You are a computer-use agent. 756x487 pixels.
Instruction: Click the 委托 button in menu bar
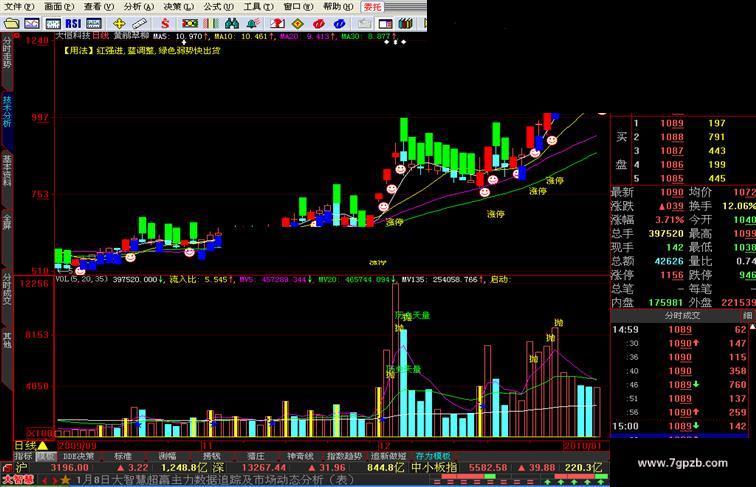click(373, 7)
